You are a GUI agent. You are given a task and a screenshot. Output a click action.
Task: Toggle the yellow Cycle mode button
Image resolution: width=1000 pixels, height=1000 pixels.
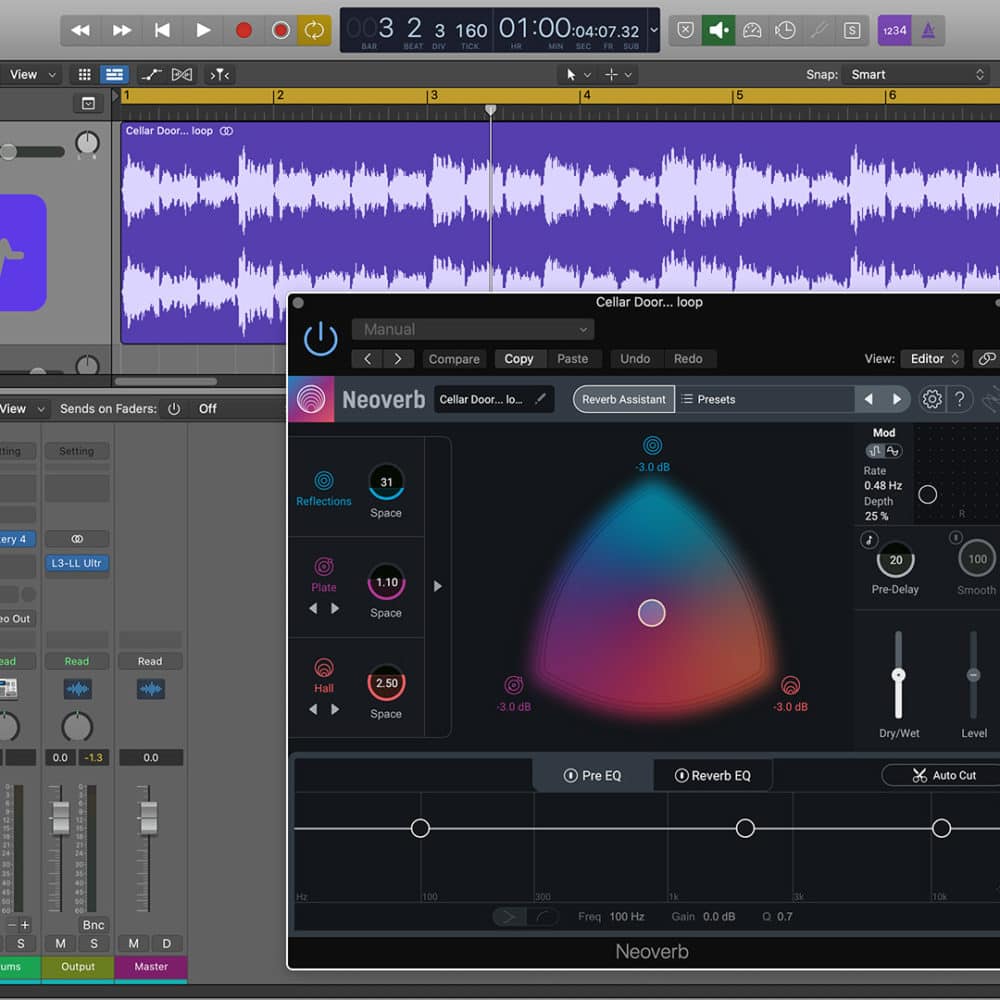point(314,30)
